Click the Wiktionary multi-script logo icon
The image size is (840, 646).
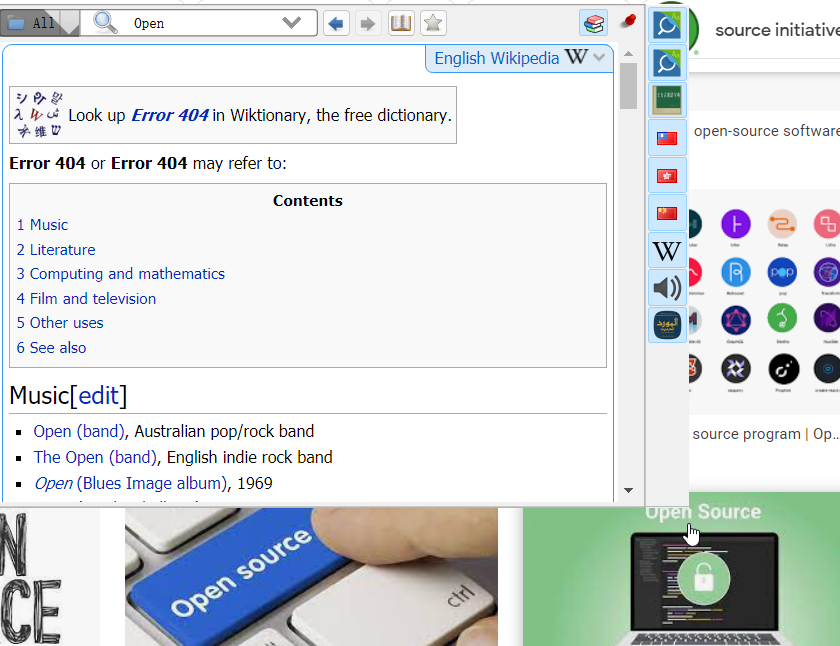pyautogui.click(x=38, y=115)
